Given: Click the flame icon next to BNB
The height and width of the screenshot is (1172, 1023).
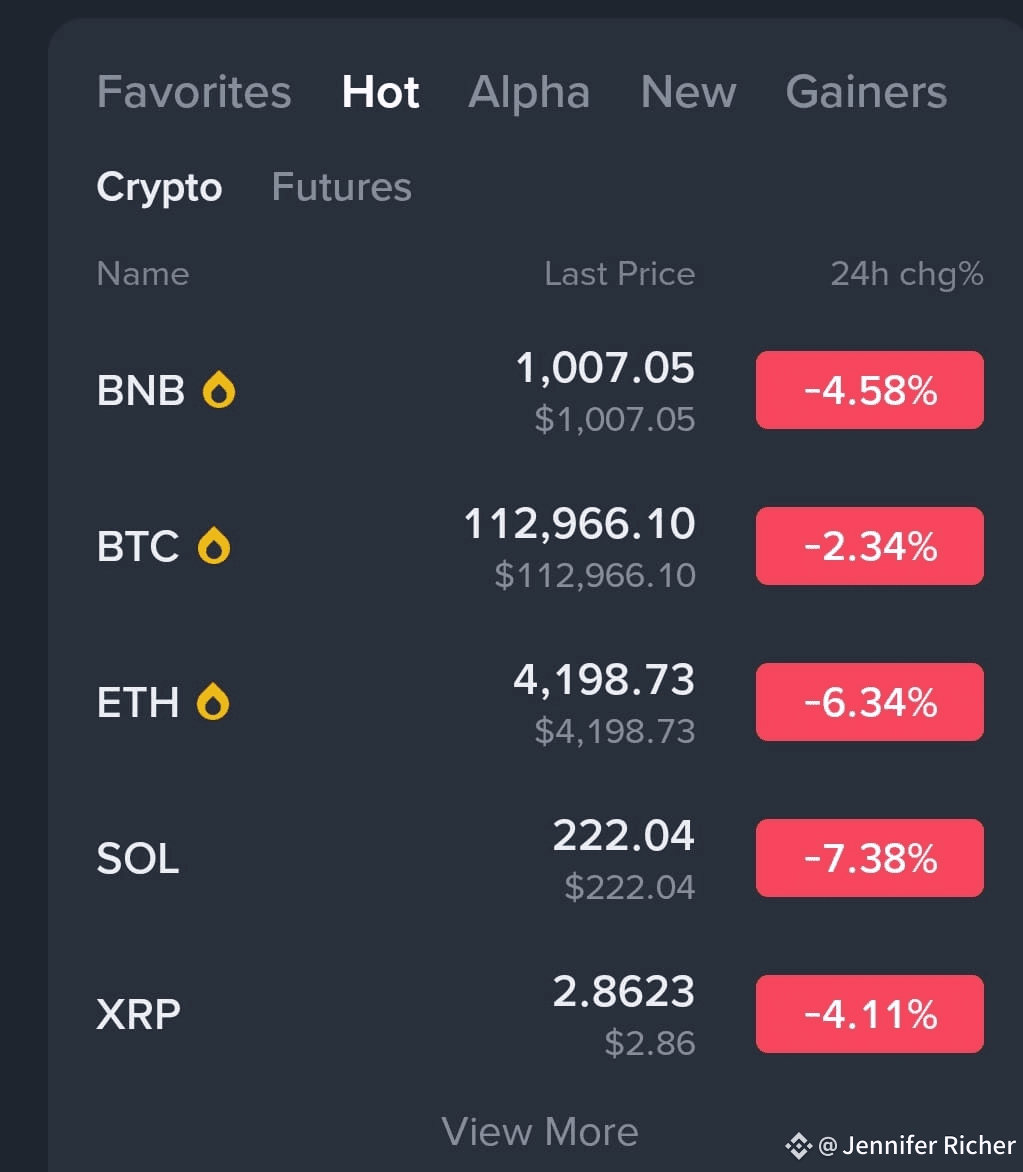Looking at the screenshot, I should [x=219, y=389].
